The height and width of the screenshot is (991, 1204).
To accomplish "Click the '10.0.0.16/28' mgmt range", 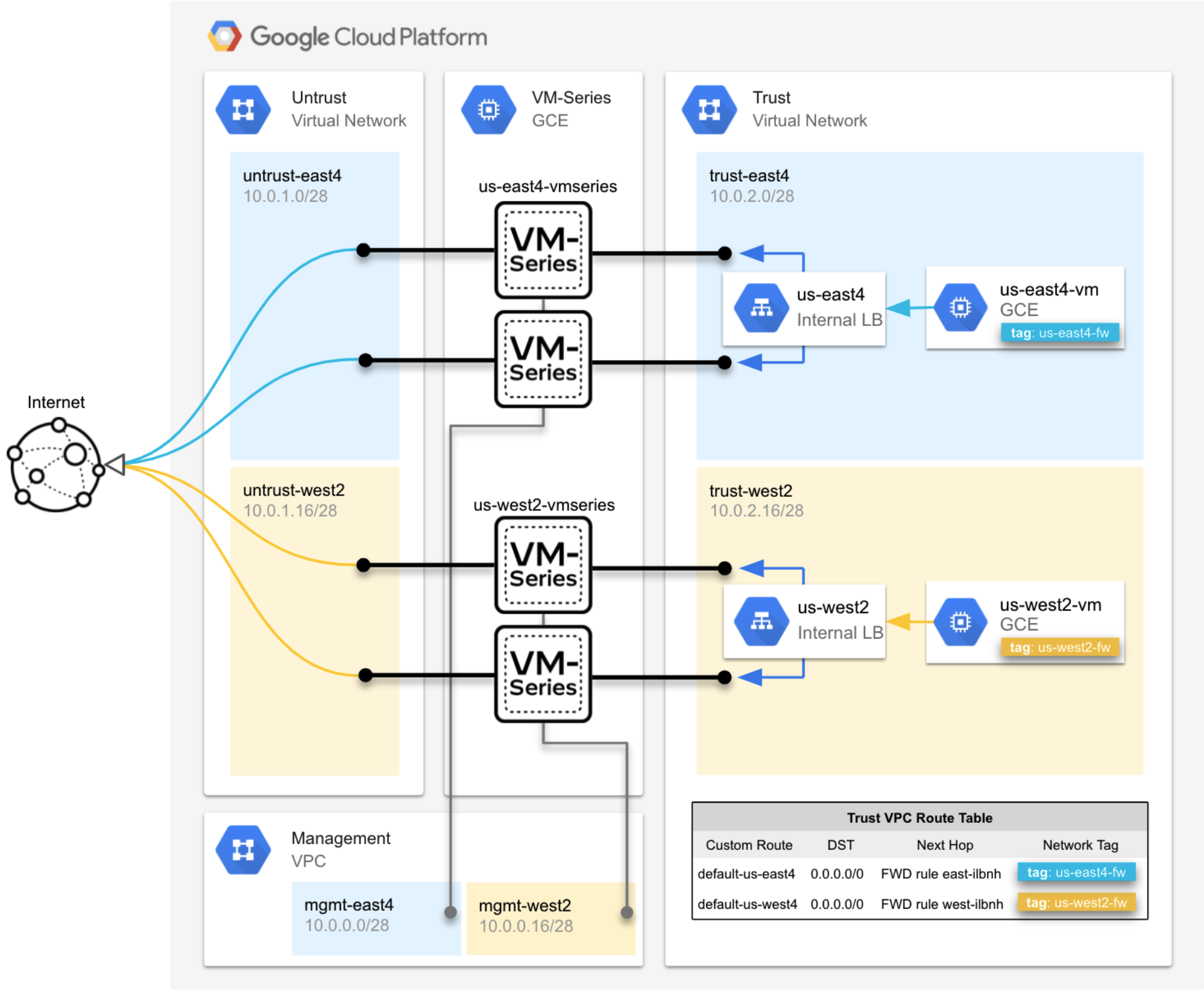I will [526, 926].
